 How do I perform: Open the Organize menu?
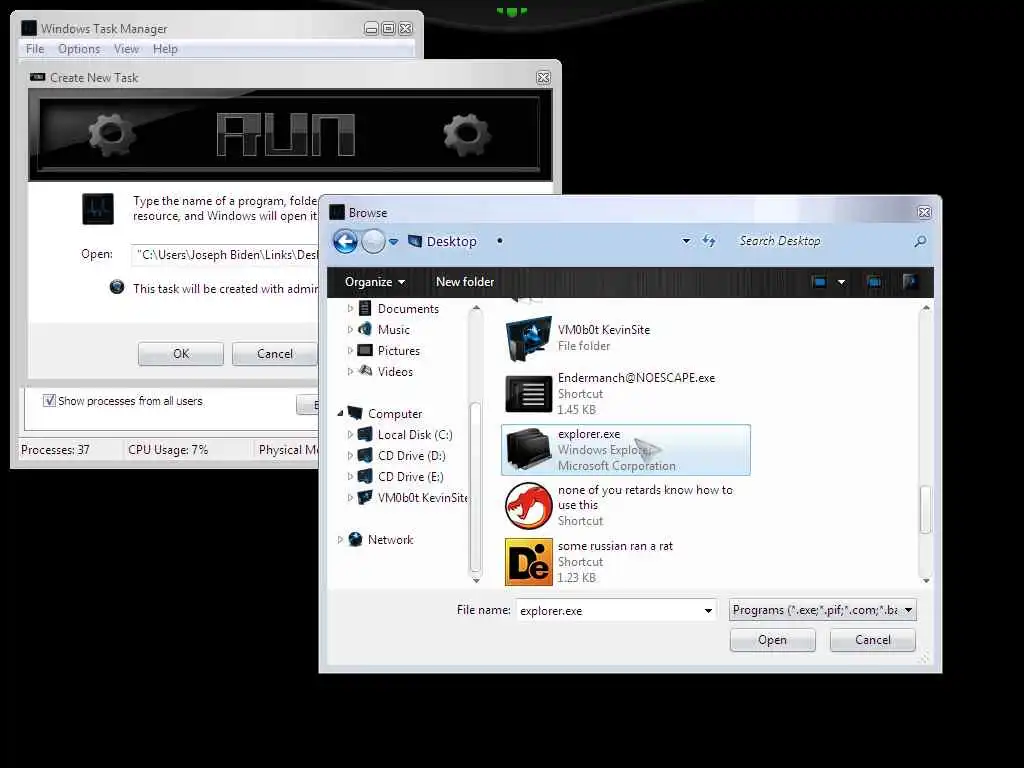[375, 282]
